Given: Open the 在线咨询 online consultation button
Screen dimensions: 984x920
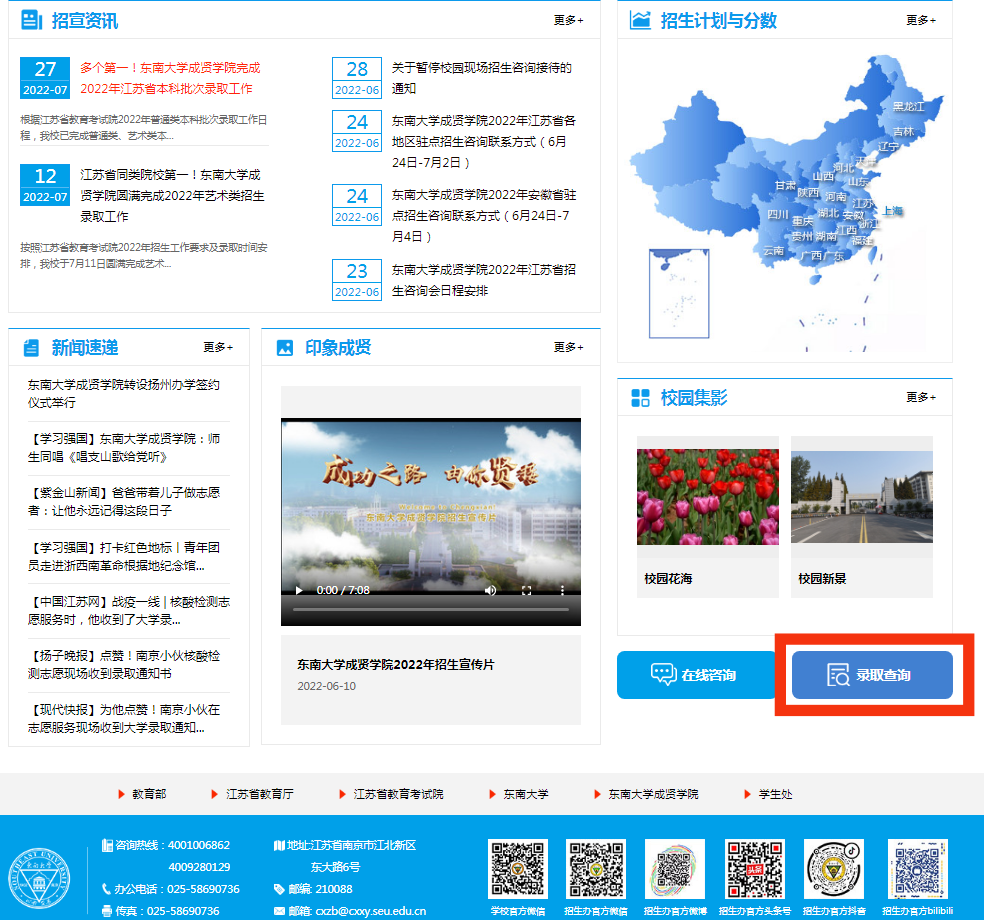Looking at the screenshot, I should coord(696,675).
